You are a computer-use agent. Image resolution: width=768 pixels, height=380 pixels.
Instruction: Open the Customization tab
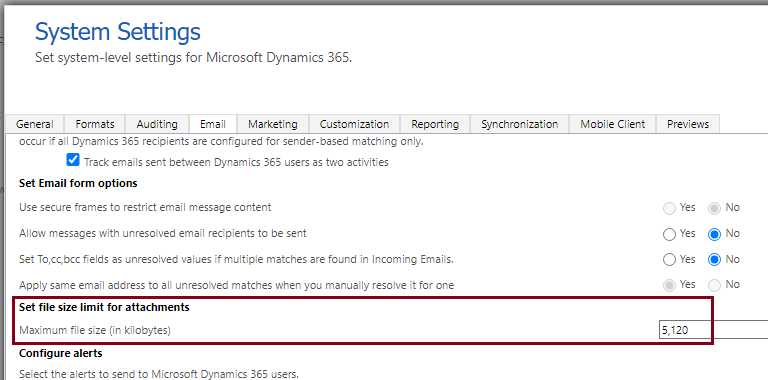354,124
